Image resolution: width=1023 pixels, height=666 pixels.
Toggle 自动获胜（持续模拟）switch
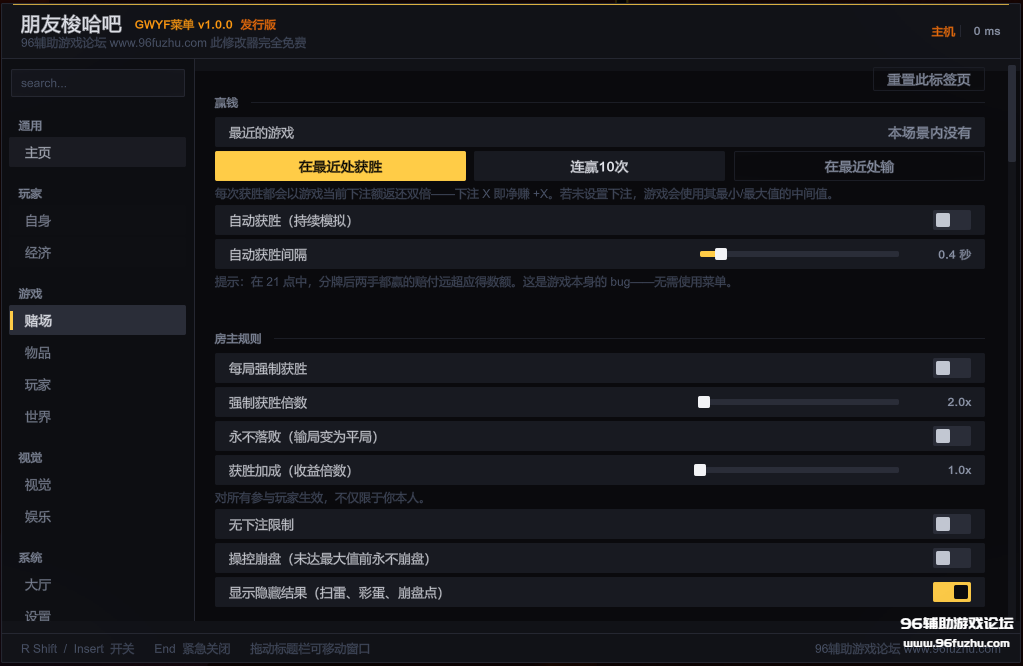pyautogui.click(x=951, y=220)
